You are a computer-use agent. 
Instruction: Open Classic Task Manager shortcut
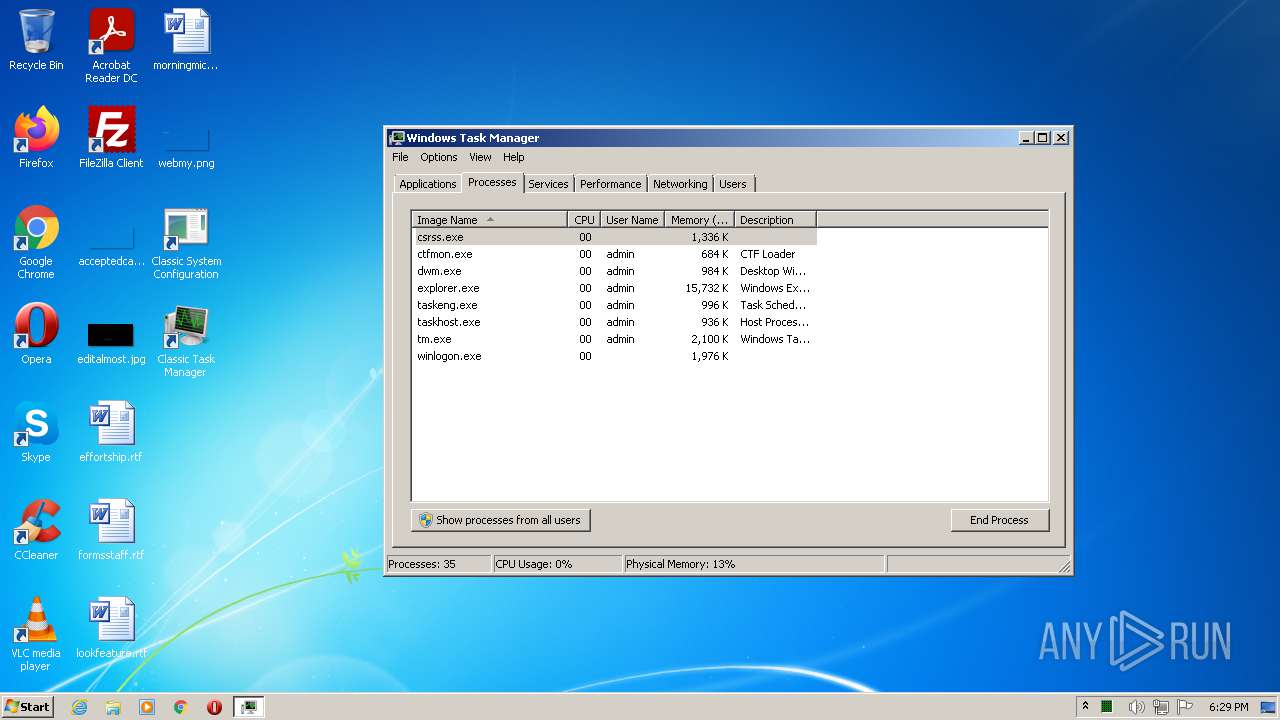tap(186, 340)
